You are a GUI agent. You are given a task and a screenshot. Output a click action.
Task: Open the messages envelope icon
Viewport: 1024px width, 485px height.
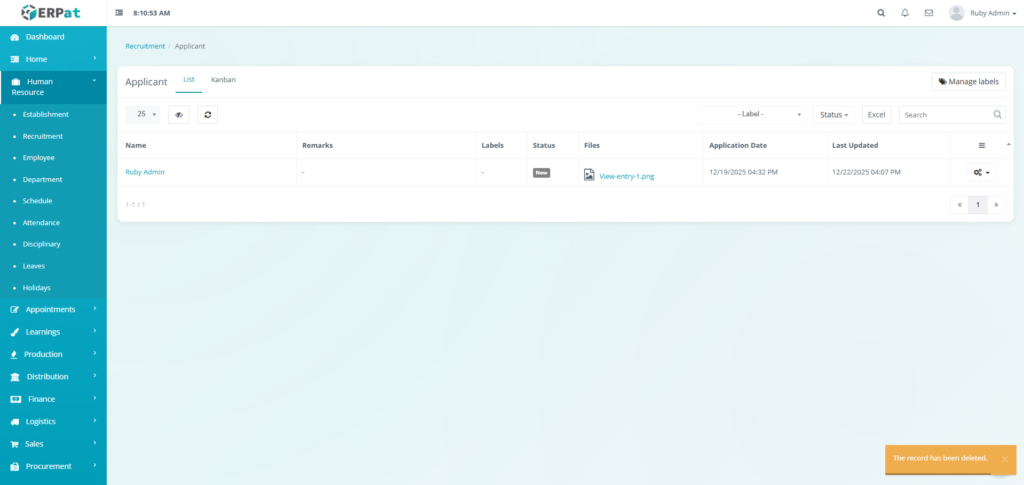929,13
